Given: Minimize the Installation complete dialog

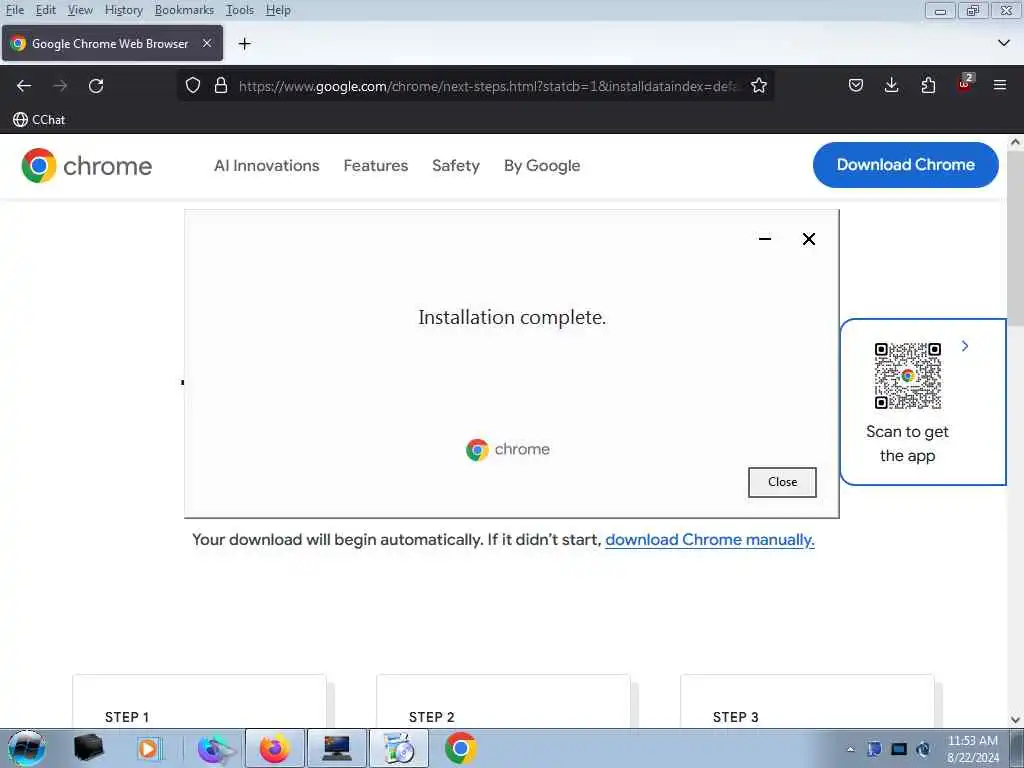Looking at the screenshot, I should 765,239.
